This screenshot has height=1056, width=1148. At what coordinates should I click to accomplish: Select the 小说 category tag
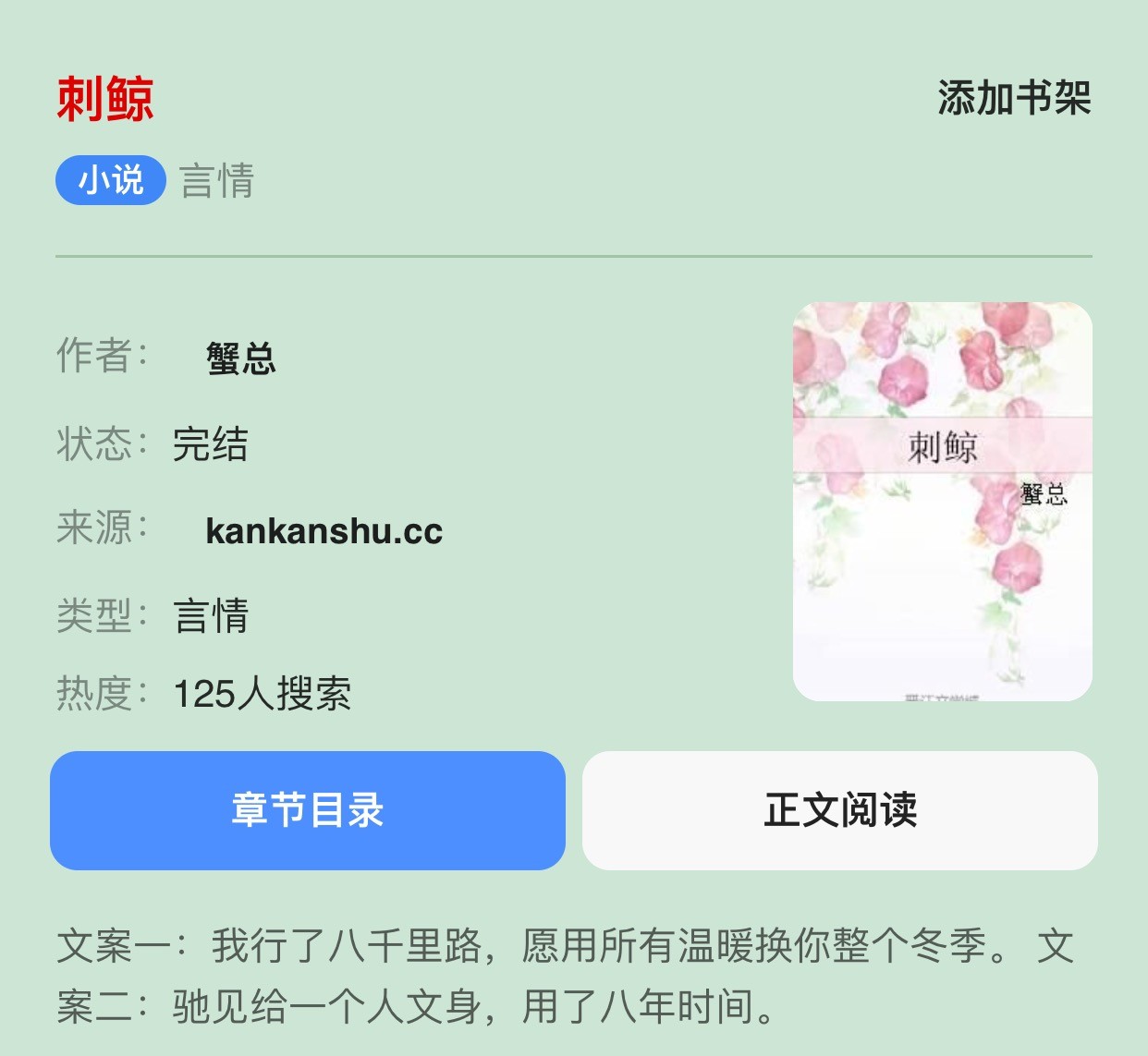111,180
